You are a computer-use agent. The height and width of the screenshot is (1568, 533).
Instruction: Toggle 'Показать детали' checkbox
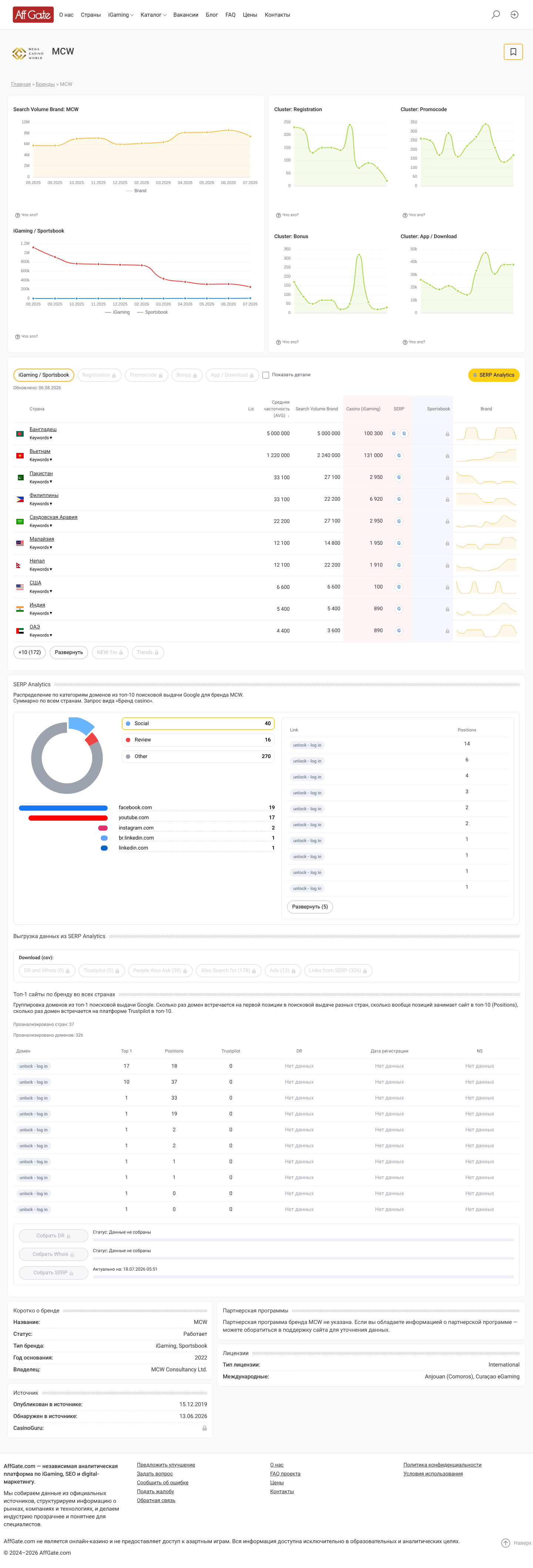click(x=266, y=375)
